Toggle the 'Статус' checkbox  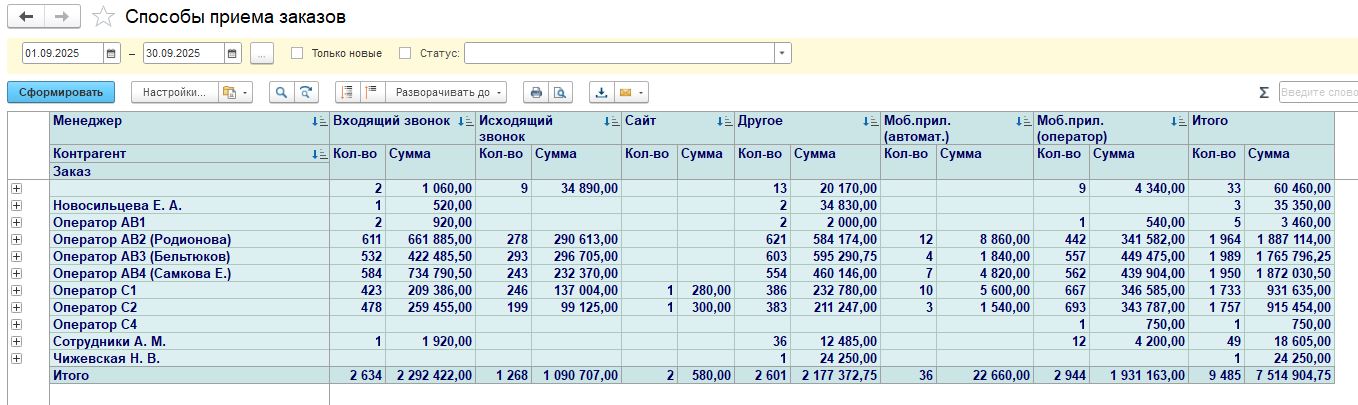[x=405, y=53]
